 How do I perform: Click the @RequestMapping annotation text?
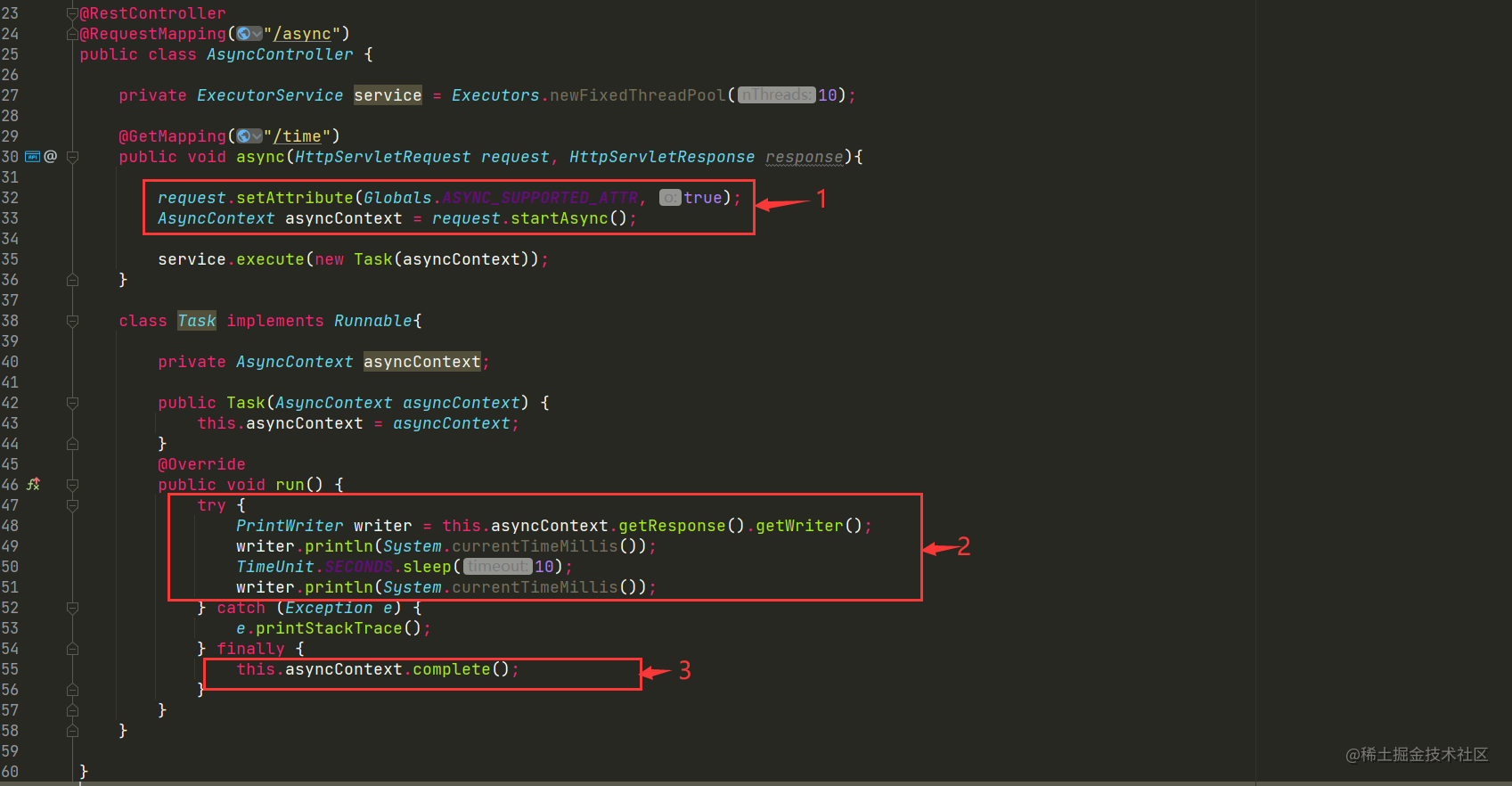pos(153,34)
